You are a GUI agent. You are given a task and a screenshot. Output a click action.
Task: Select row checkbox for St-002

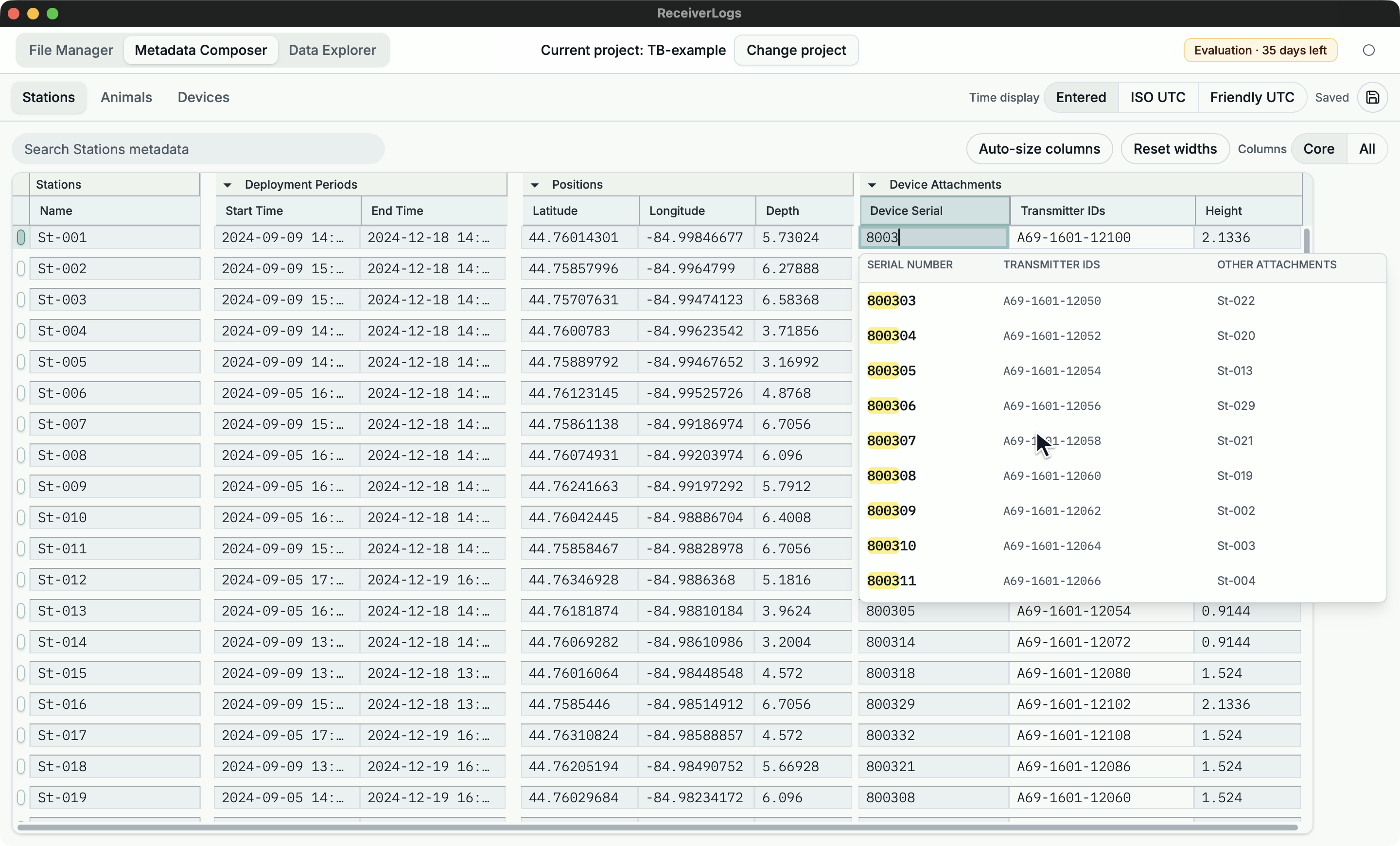coord(21,269)
